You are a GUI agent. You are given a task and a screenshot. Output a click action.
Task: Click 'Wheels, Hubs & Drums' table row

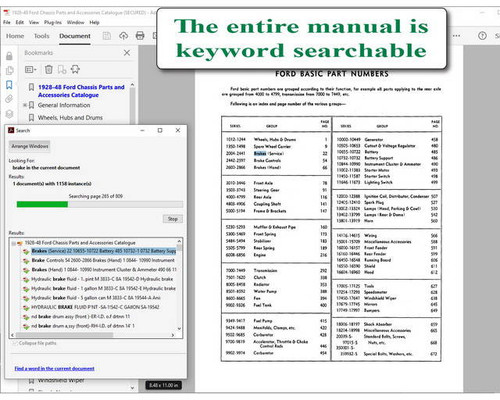coord(277,139)
